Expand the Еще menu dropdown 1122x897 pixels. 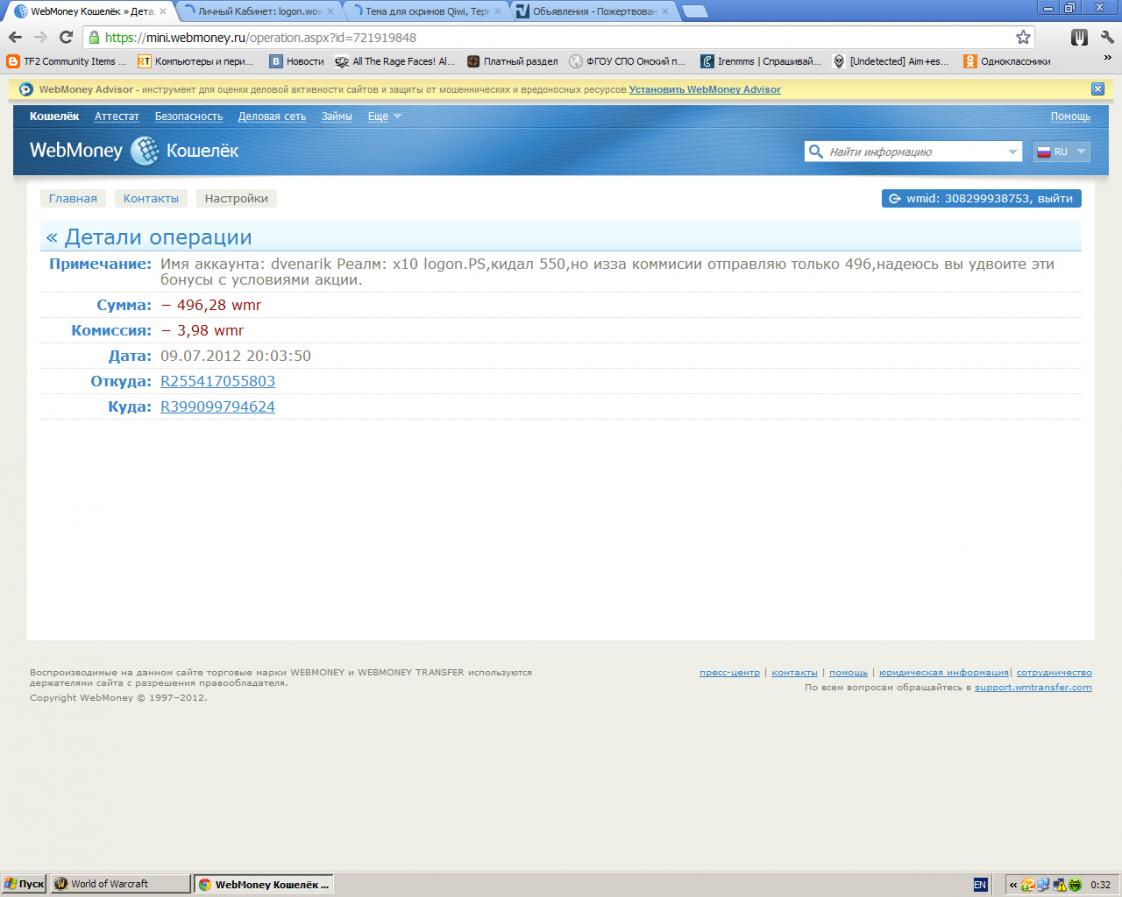pos(384,116)
